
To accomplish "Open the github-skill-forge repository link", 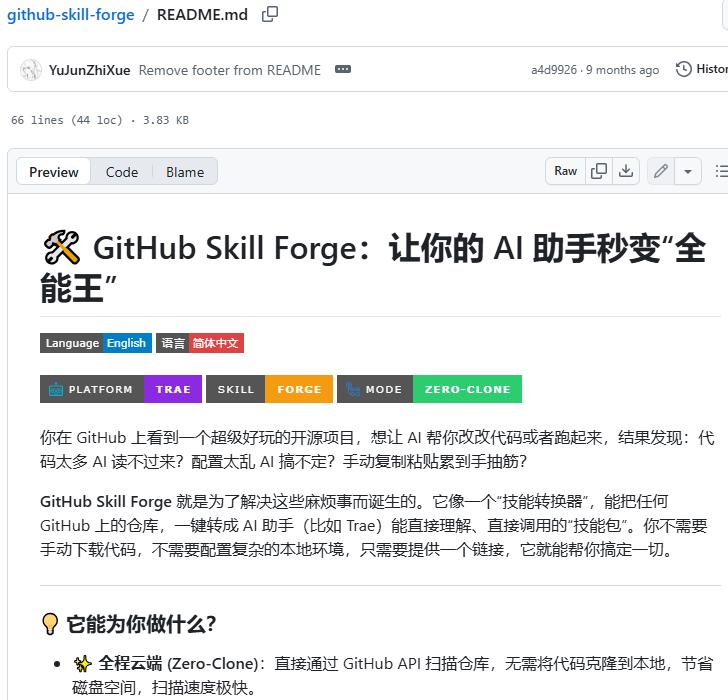I will coord(71,15).
